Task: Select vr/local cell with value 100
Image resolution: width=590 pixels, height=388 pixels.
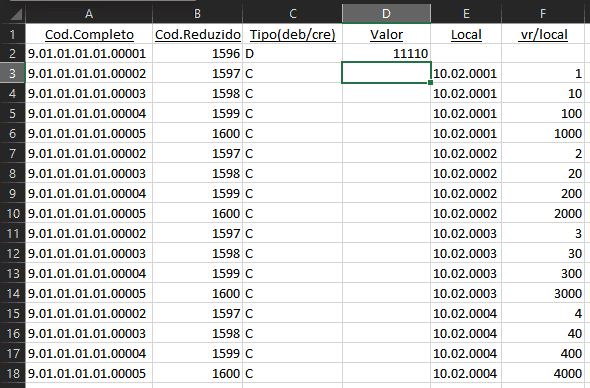Action: point(543,113)
